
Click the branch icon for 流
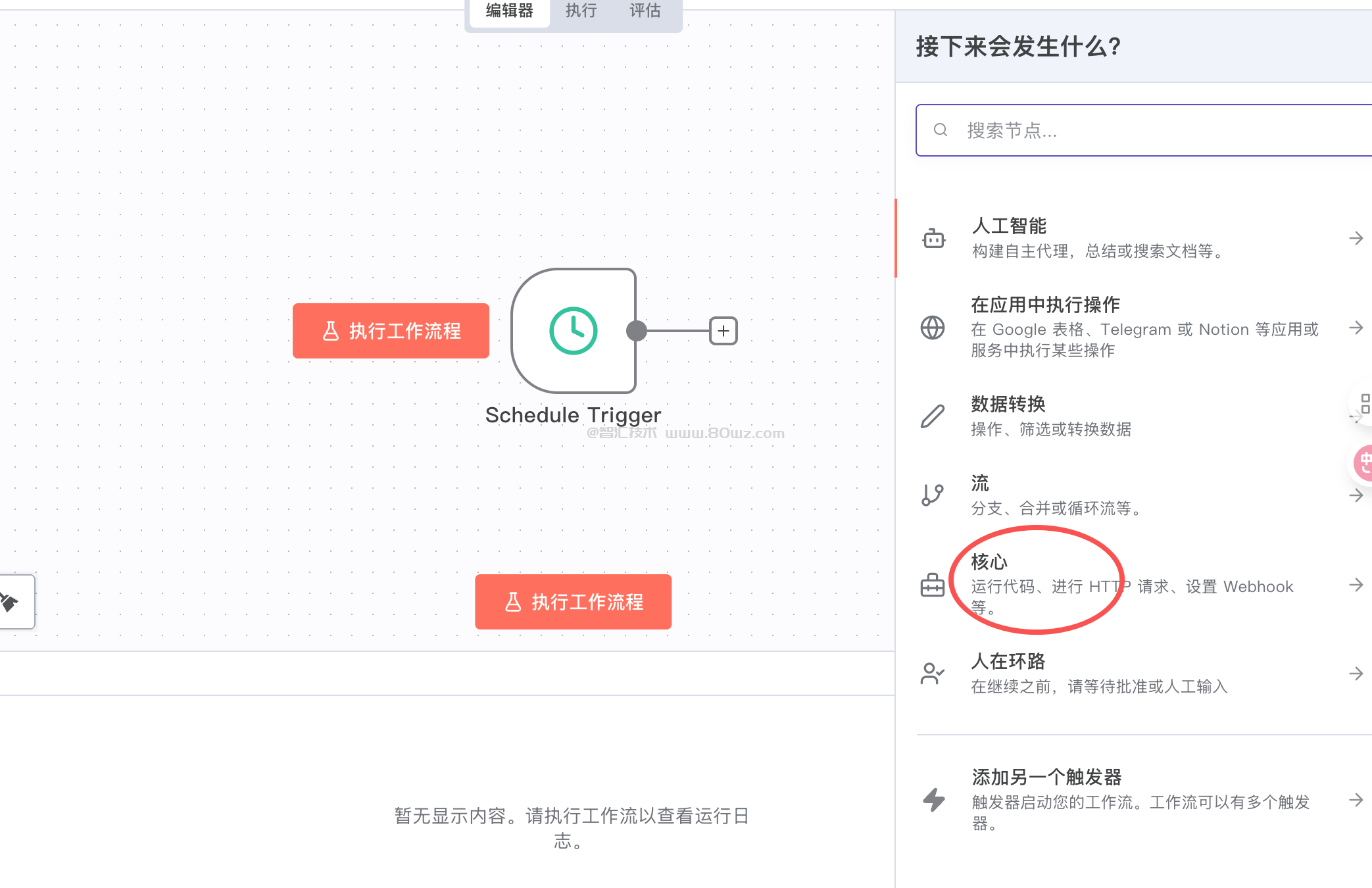pyautogui.click(x=933, y=495)
